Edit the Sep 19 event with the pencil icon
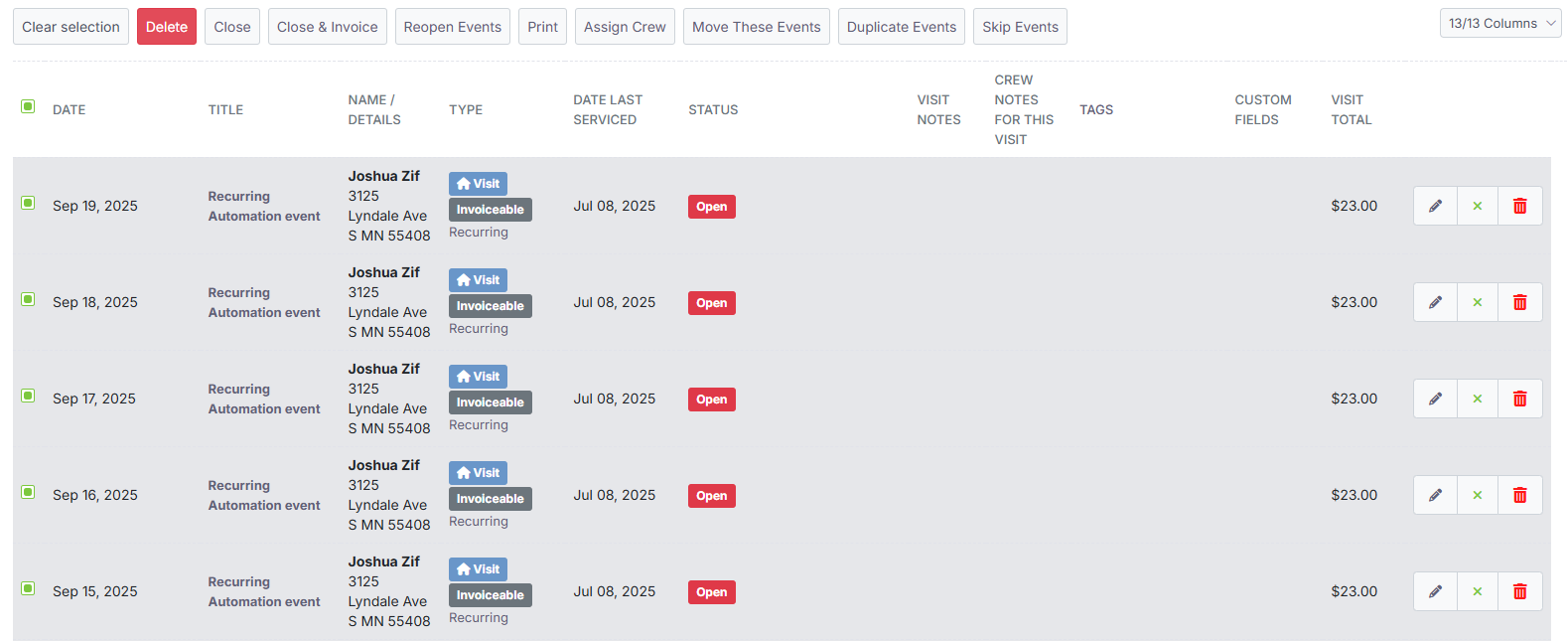Screen dimensions: 1568x641 (1434, 206)
